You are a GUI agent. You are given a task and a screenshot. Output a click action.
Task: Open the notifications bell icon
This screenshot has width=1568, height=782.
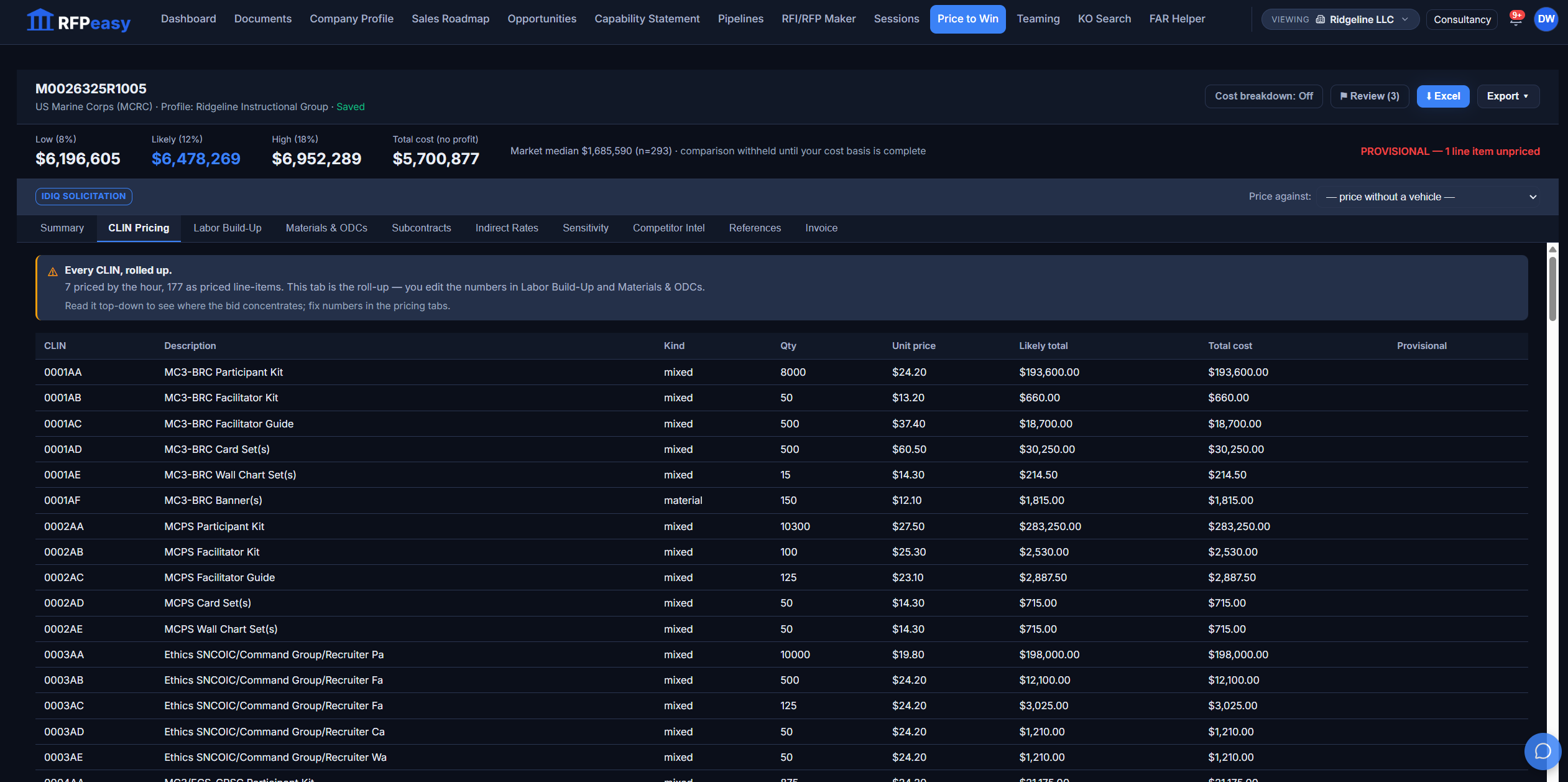pos(1516,19)
